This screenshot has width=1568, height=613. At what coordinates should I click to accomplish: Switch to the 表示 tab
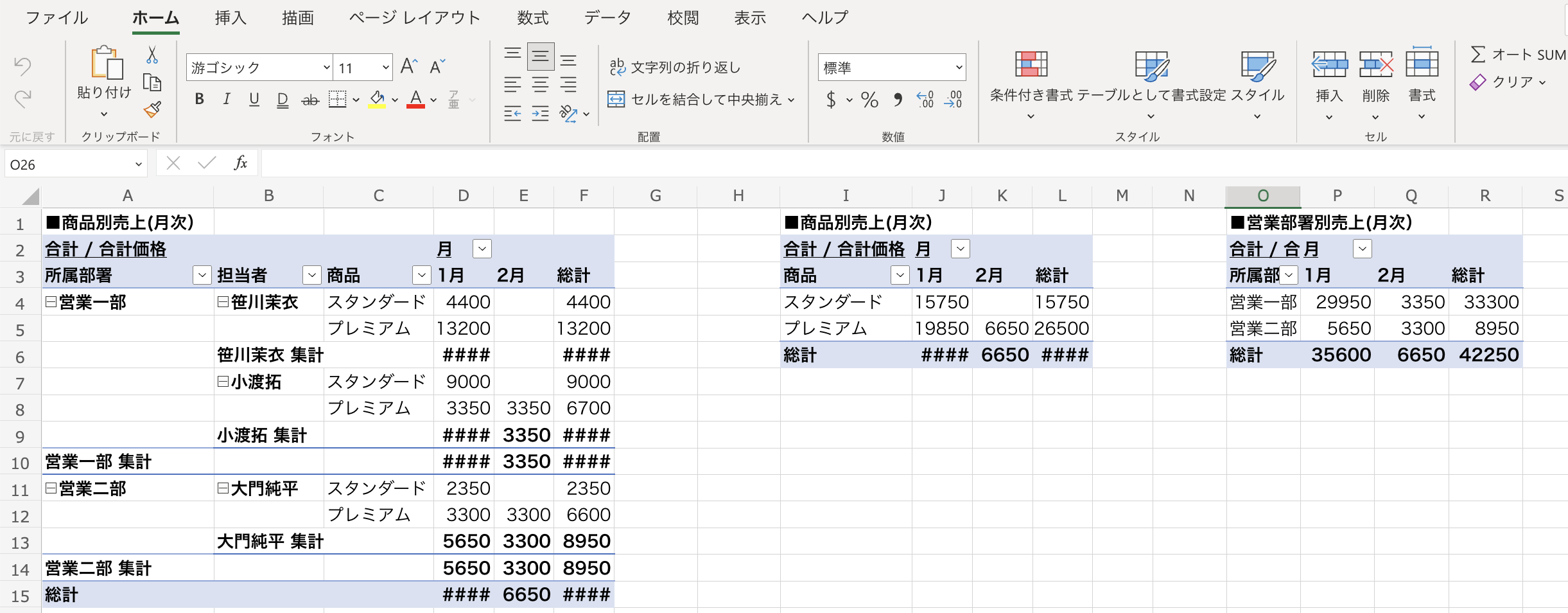point(750,17)
